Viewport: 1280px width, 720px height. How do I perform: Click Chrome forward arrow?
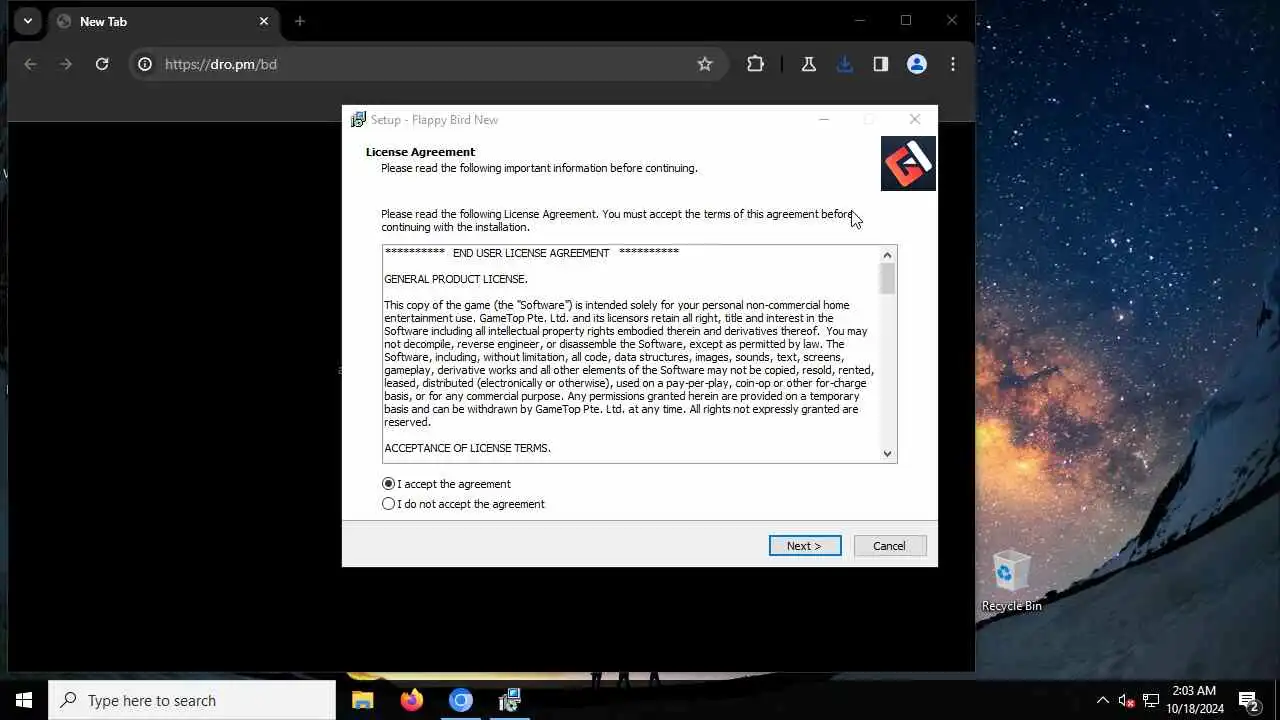tap(66, 64)
